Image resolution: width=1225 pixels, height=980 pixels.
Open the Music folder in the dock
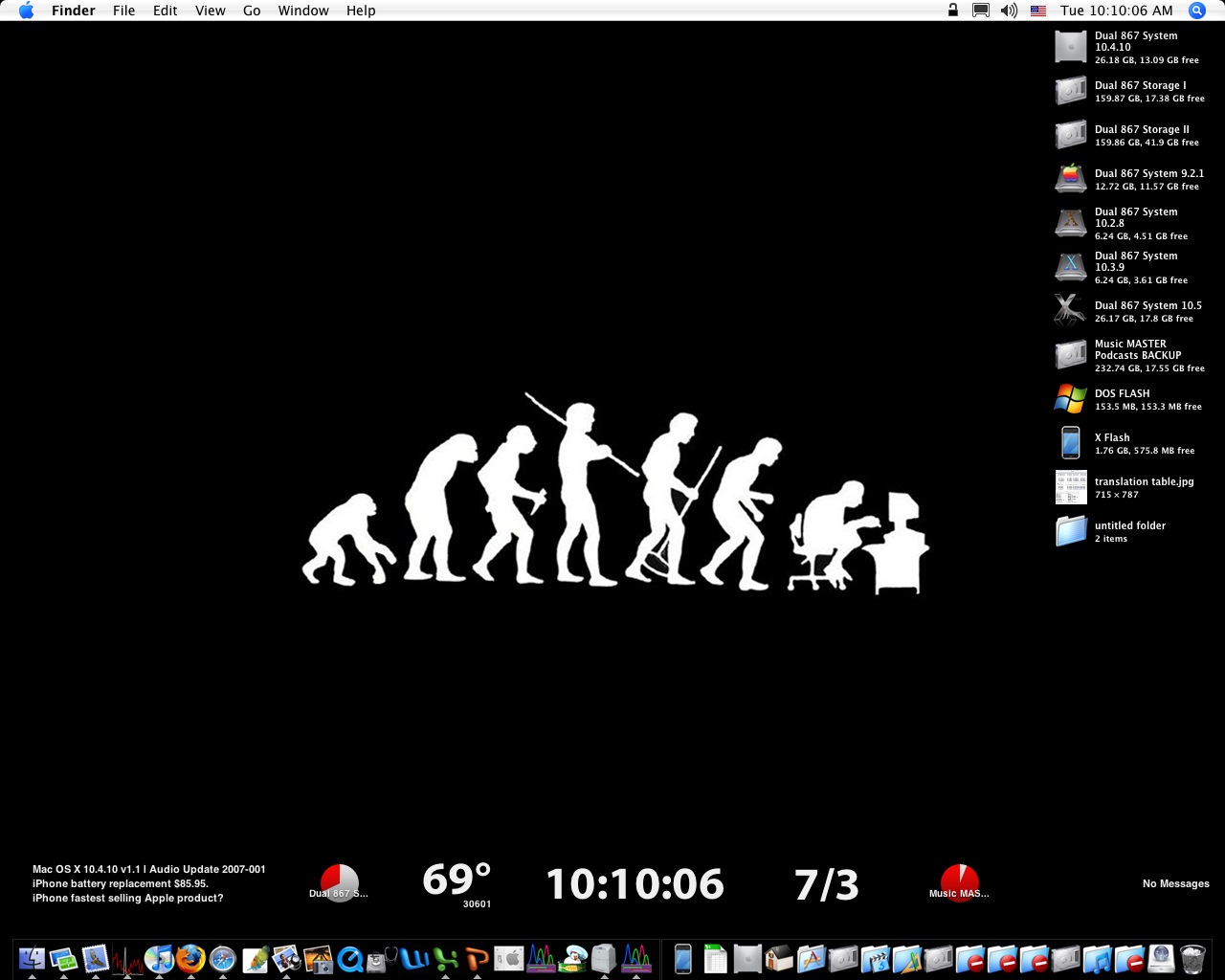(x=1097, y=958)
